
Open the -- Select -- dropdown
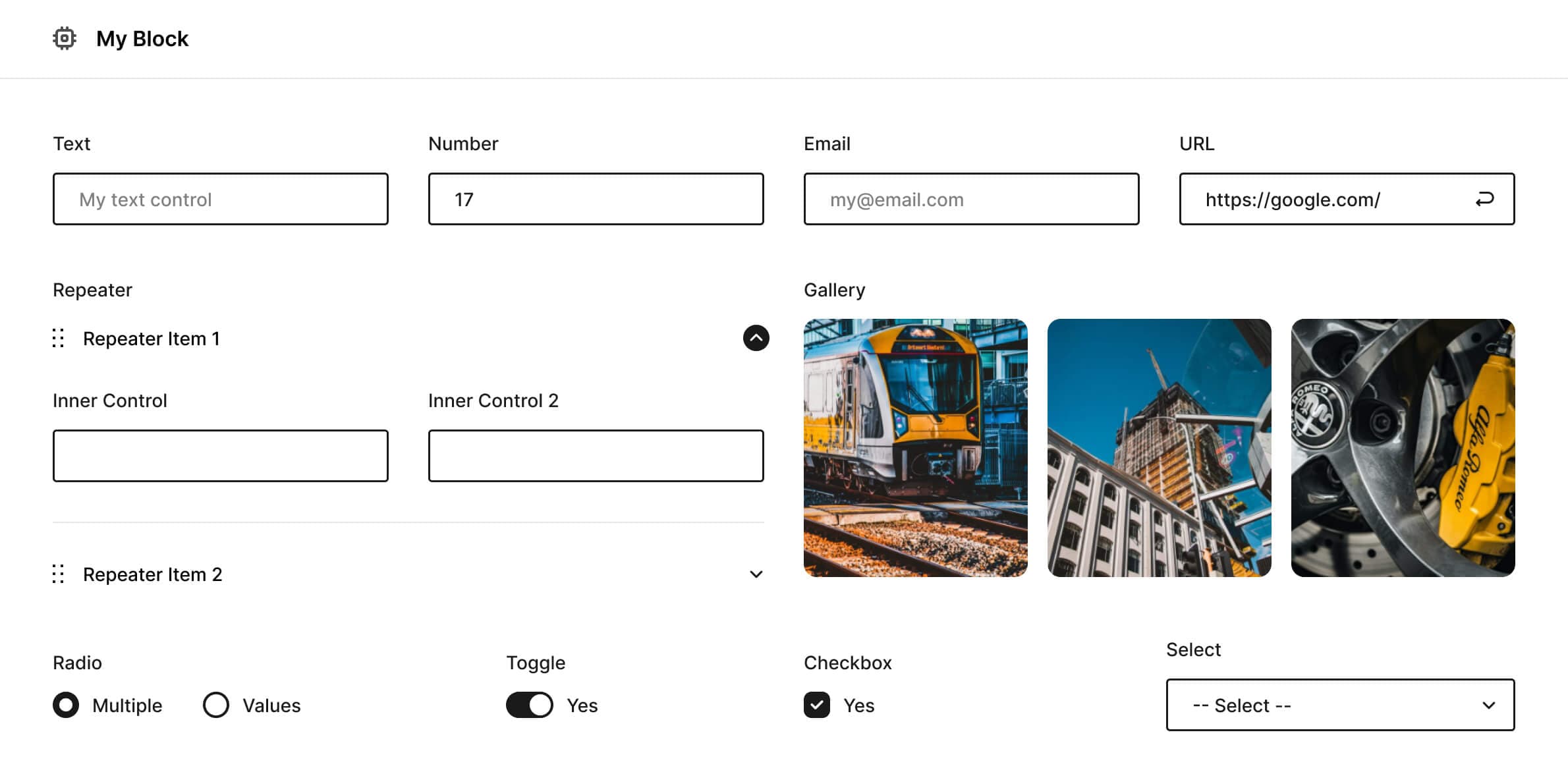(x=1340, y=705)
